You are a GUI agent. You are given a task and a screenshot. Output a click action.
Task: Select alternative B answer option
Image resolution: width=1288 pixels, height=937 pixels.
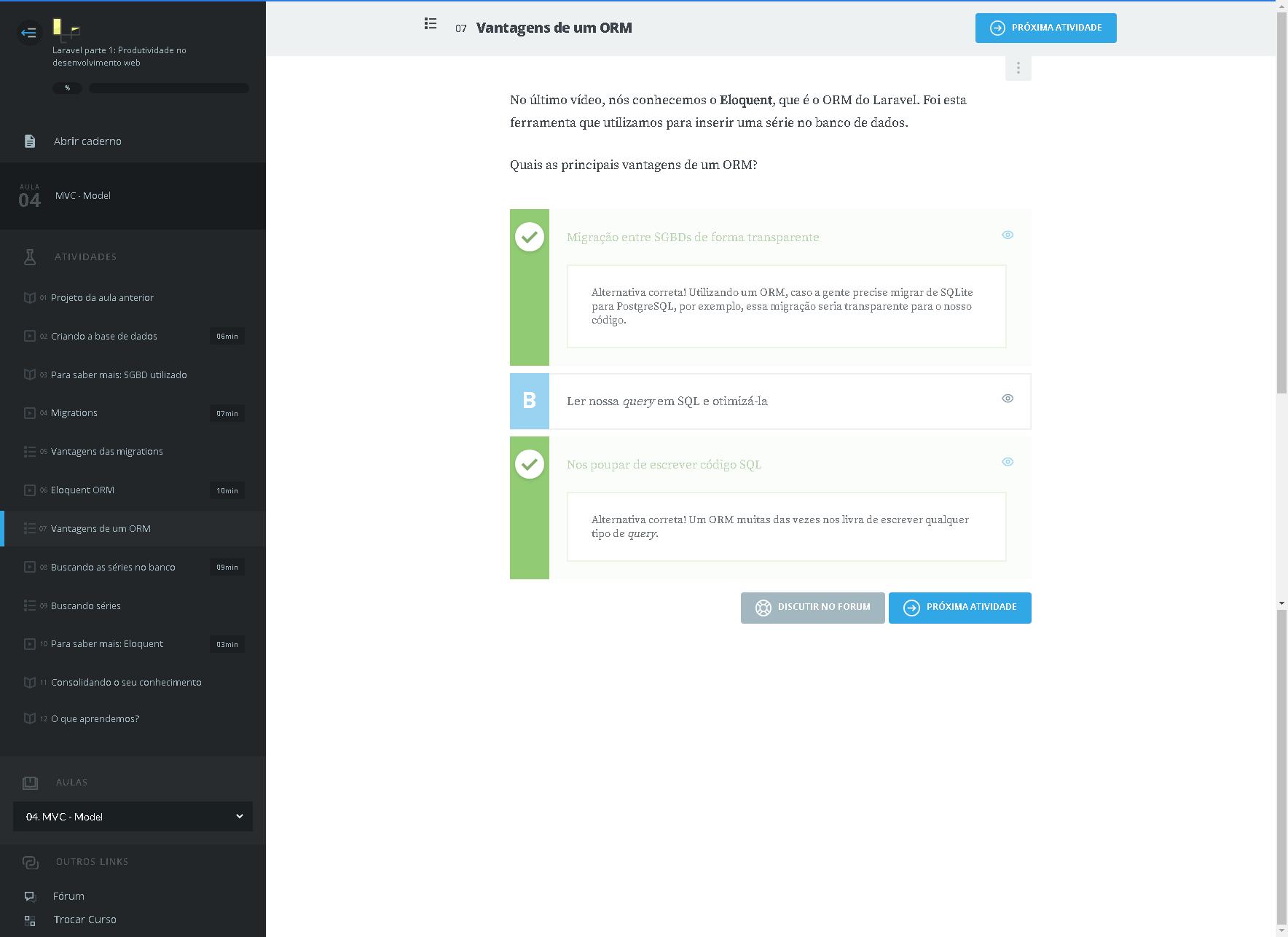(530, 401)
